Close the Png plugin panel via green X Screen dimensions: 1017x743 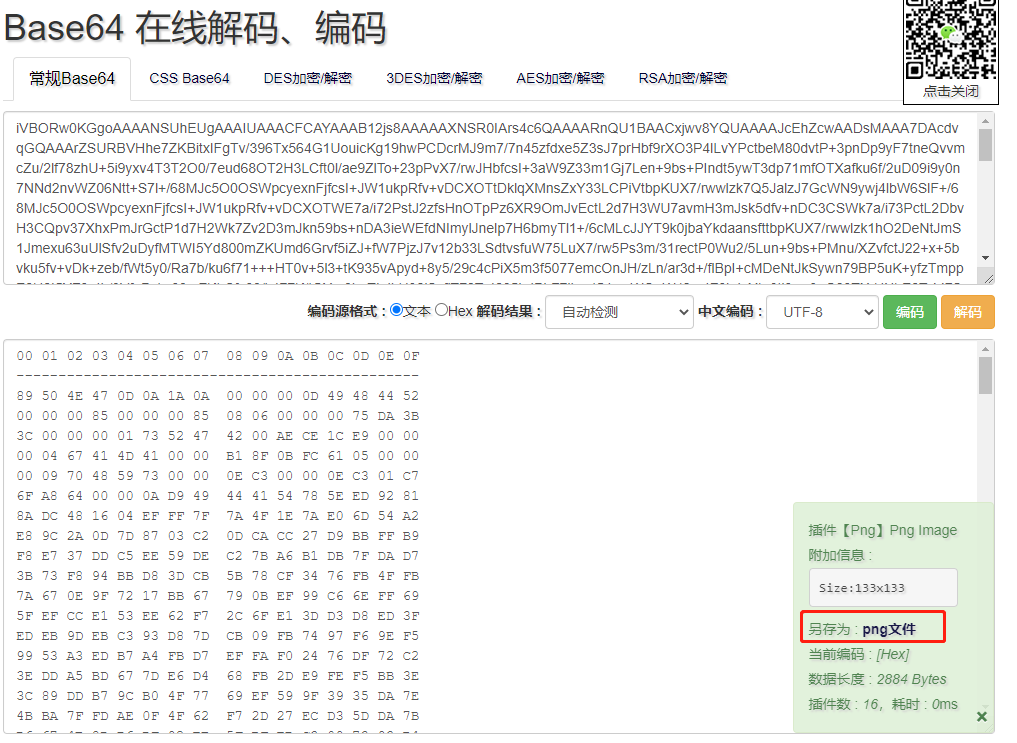point(981,717)
